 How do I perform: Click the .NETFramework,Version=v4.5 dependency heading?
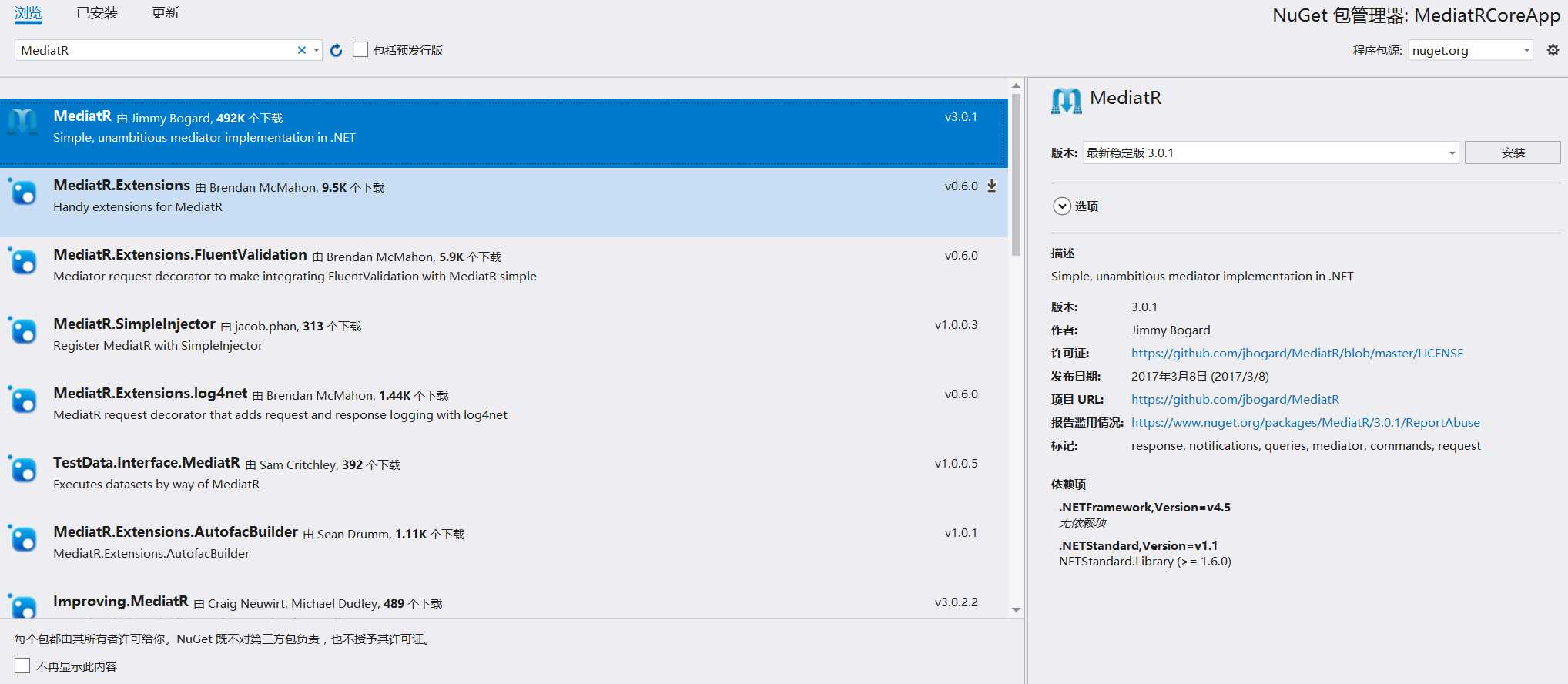[1144, 508]
